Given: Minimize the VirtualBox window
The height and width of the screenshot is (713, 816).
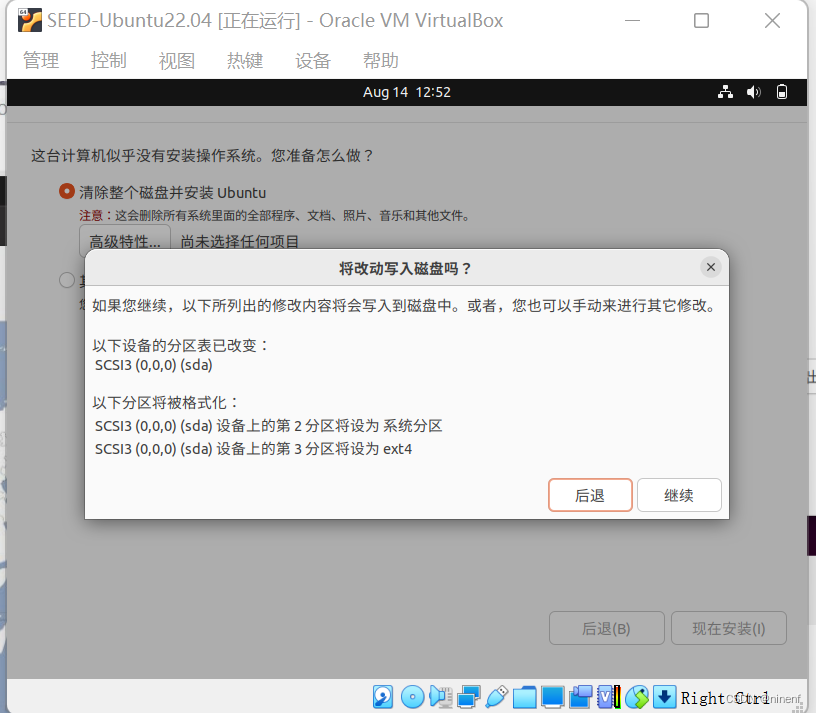Looking at the screenshot, I should pyautogui.click(x=632, y=20).
